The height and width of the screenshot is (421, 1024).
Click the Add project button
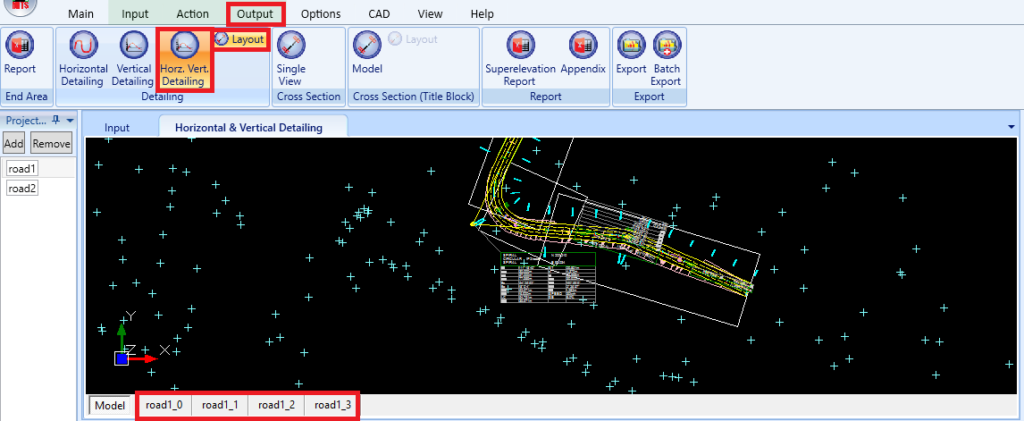(14, 144)
